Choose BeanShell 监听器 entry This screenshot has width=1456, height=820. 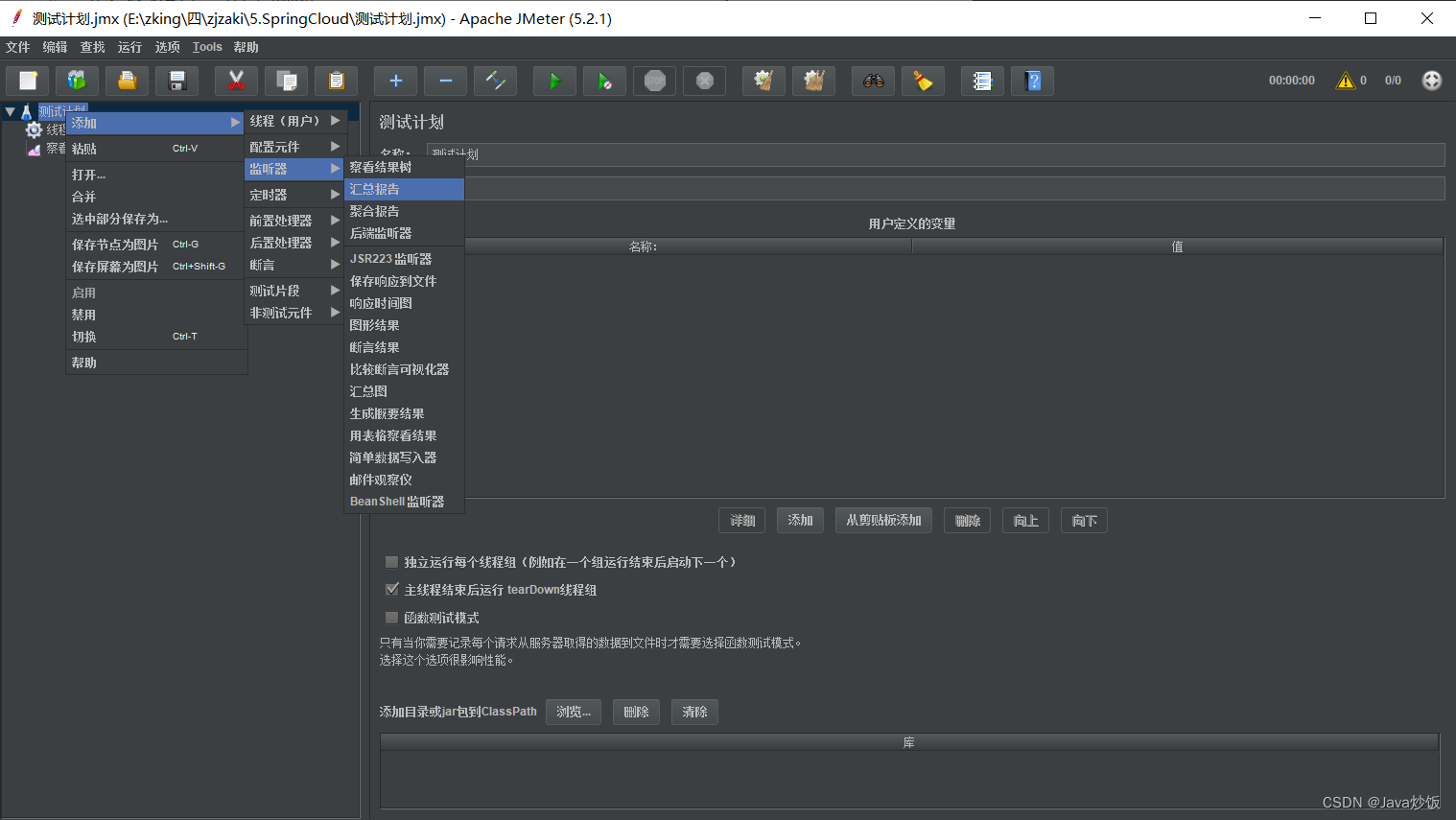click(404, 502)
